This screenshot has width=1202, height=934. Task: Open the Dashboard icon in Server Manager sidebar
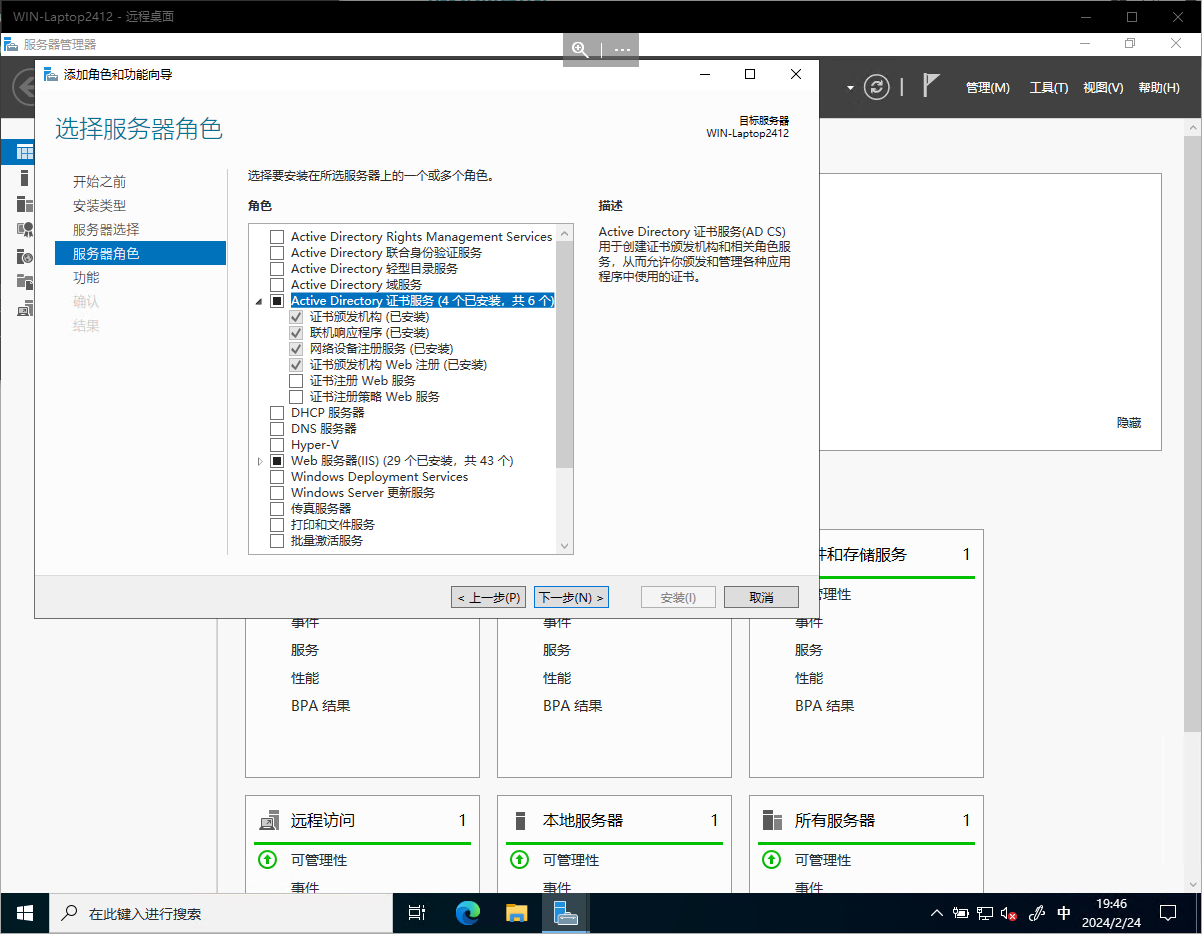[25, 152]
